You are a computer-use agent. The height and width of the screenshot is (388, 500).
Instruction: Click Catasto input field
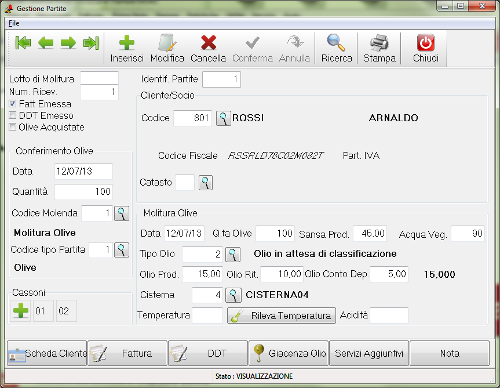pos(185,182)
